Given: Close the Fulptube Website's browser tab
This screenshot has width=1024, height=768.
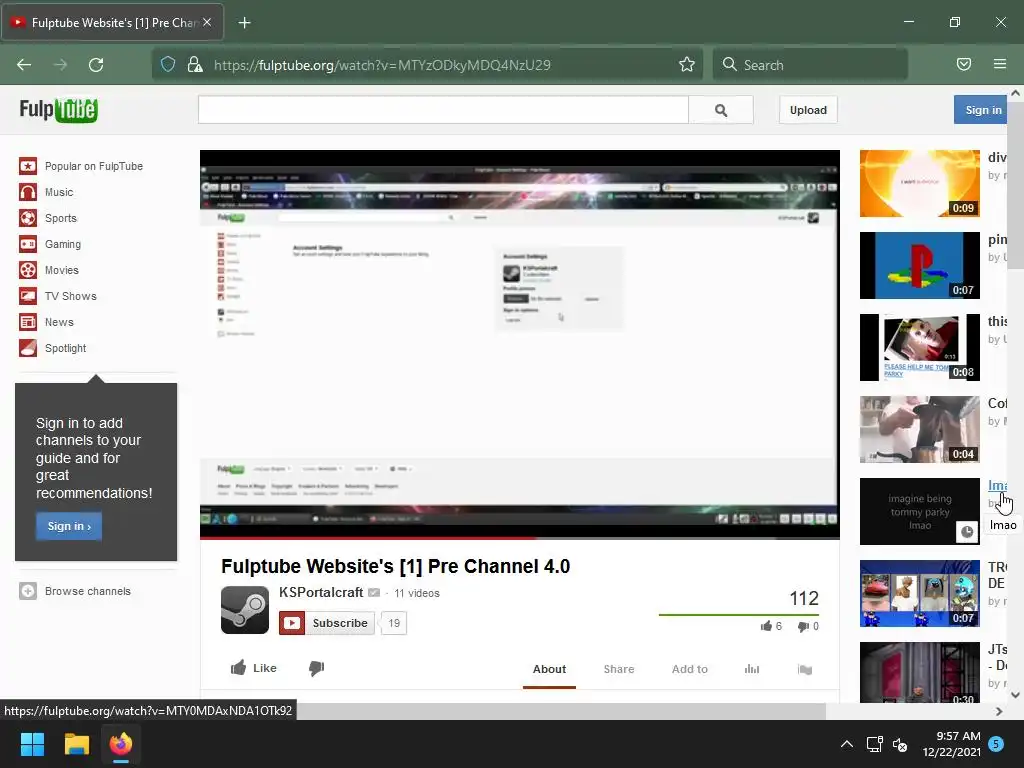Looking at the screenshot, I should click(207, 22).
